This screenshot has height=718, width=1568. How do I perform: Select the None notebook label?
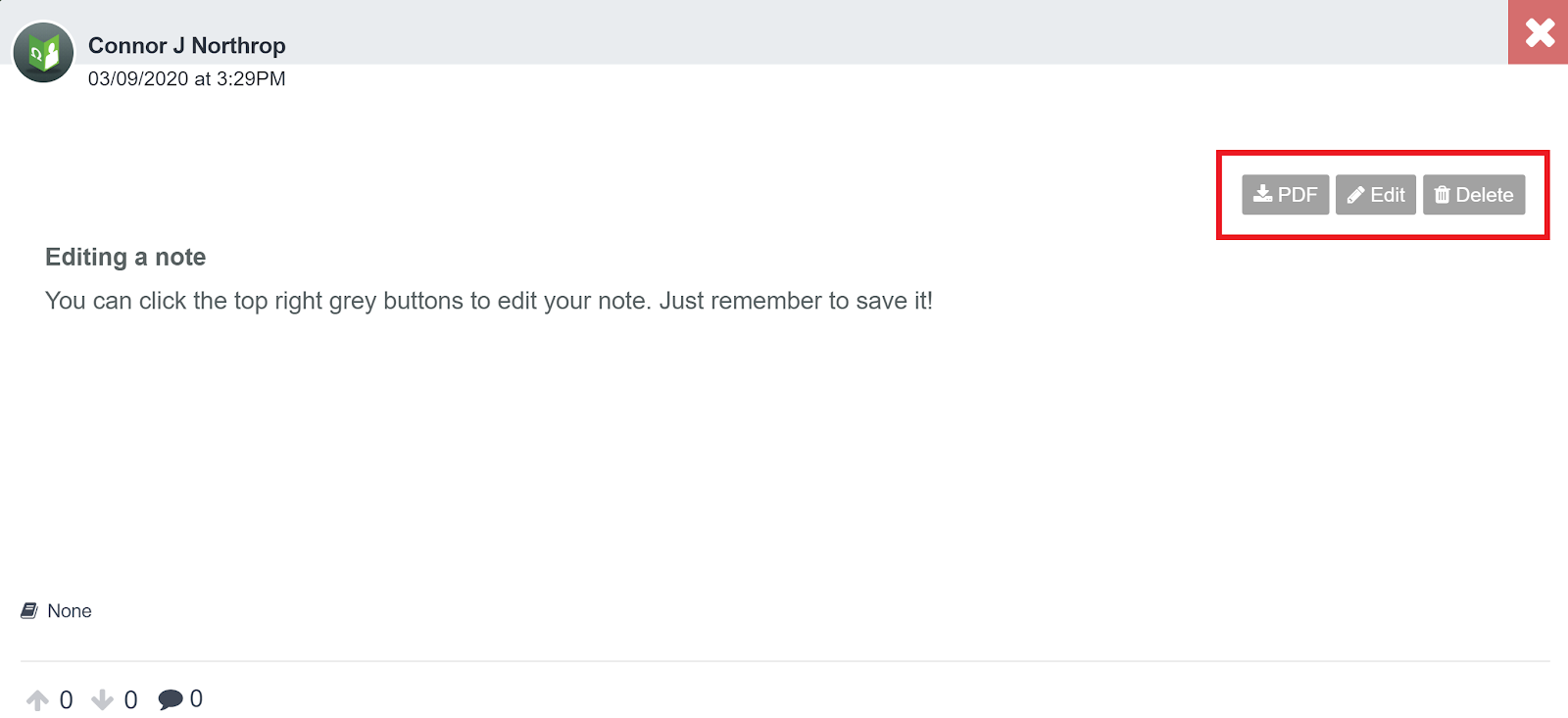[70, 611]
